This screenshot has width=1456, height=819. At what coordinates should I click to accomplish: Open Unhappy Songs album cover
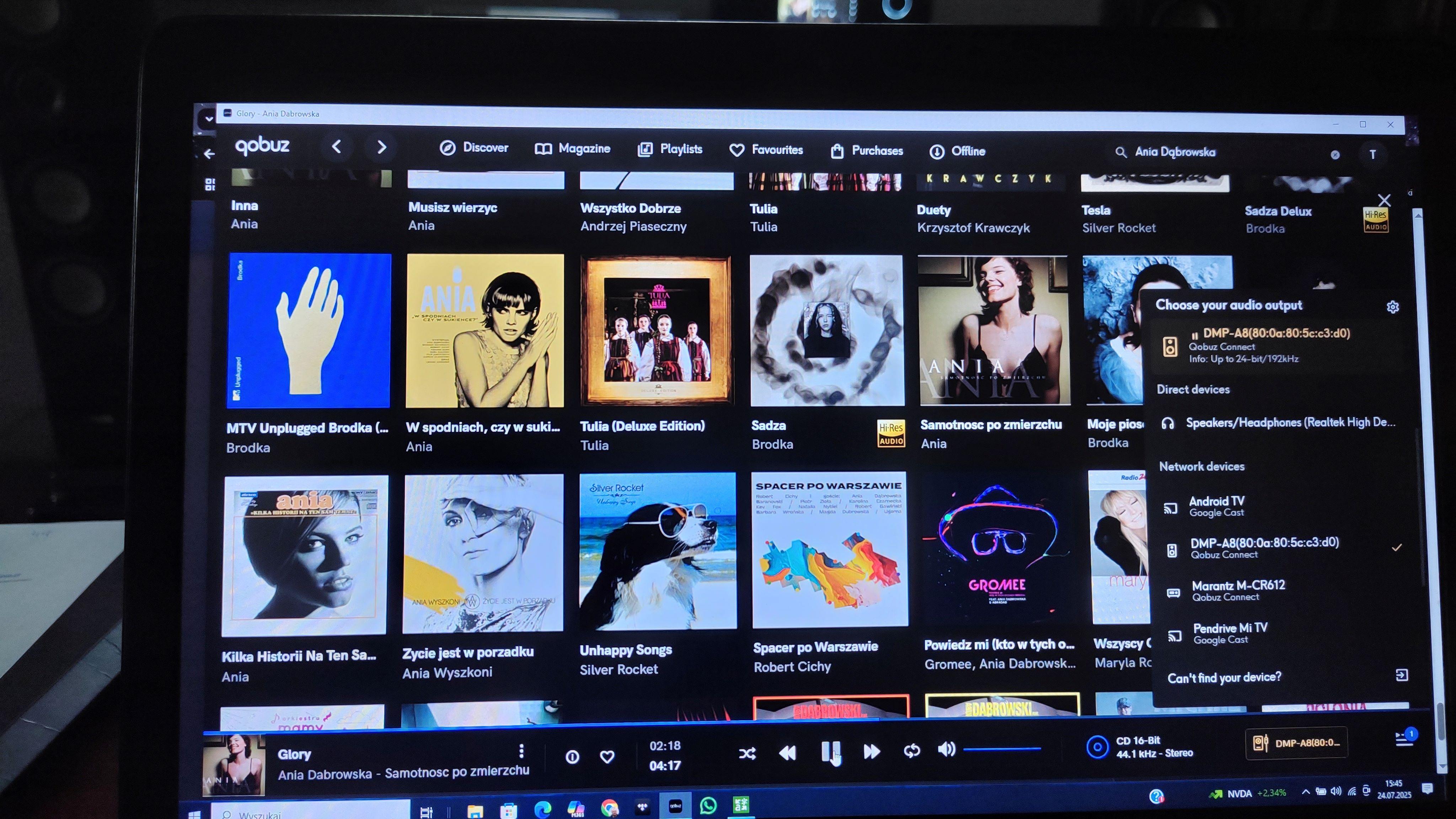pyautogui.click(x=658, y=551)
